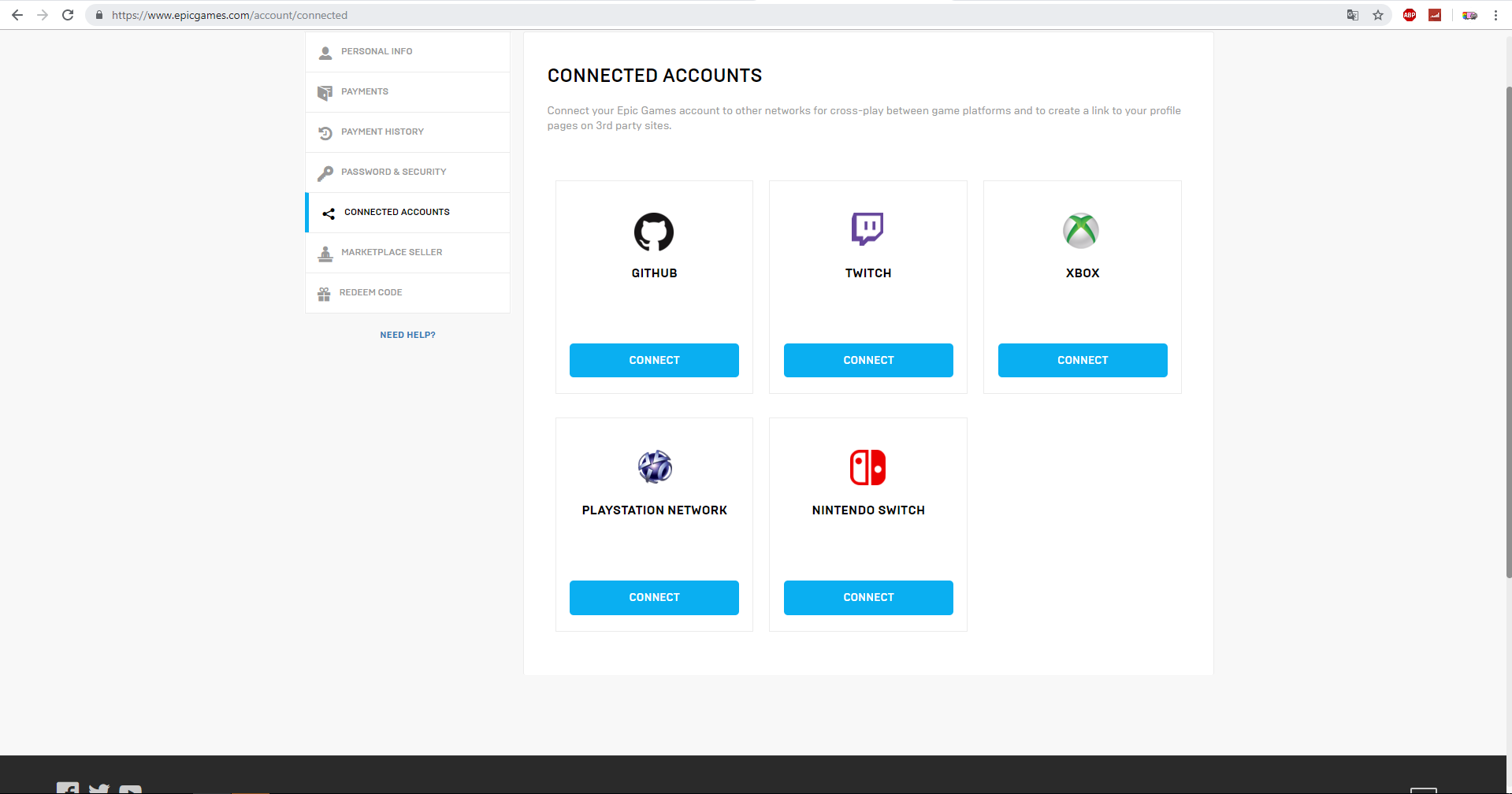Connect the Nintendo Switch account
The image size is (1512, 794).
coord(868,597)
